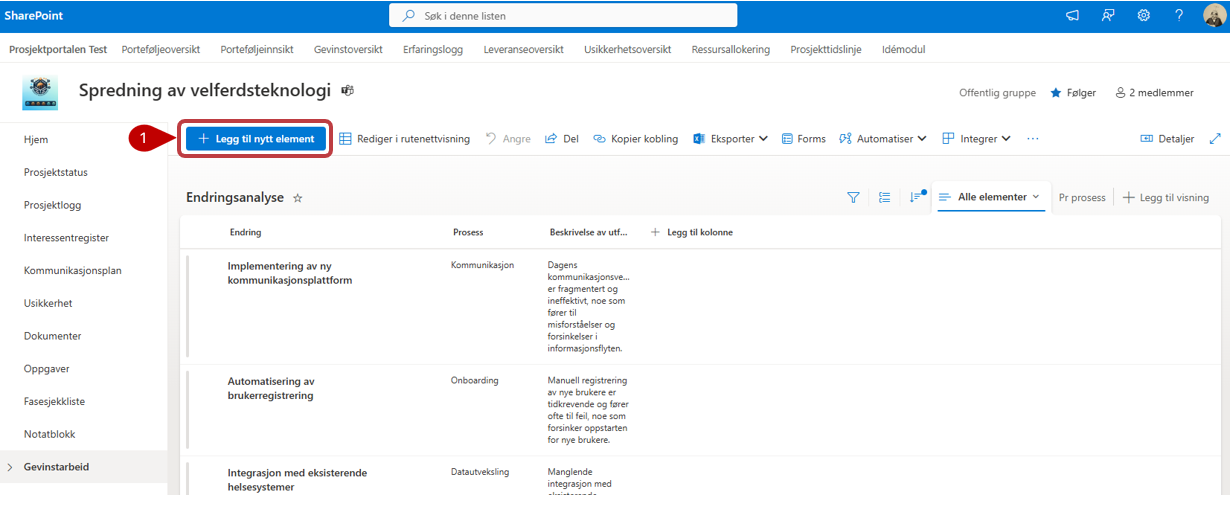Expand the Alle elementer view selector
Screen dimensions: 1231x508
point(990,197)
